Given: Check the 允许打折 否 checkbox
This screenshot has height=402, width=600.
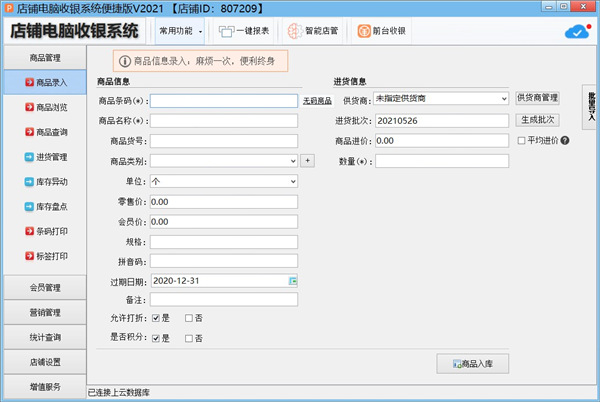Looking at the screenshot, I should (189, 318).
